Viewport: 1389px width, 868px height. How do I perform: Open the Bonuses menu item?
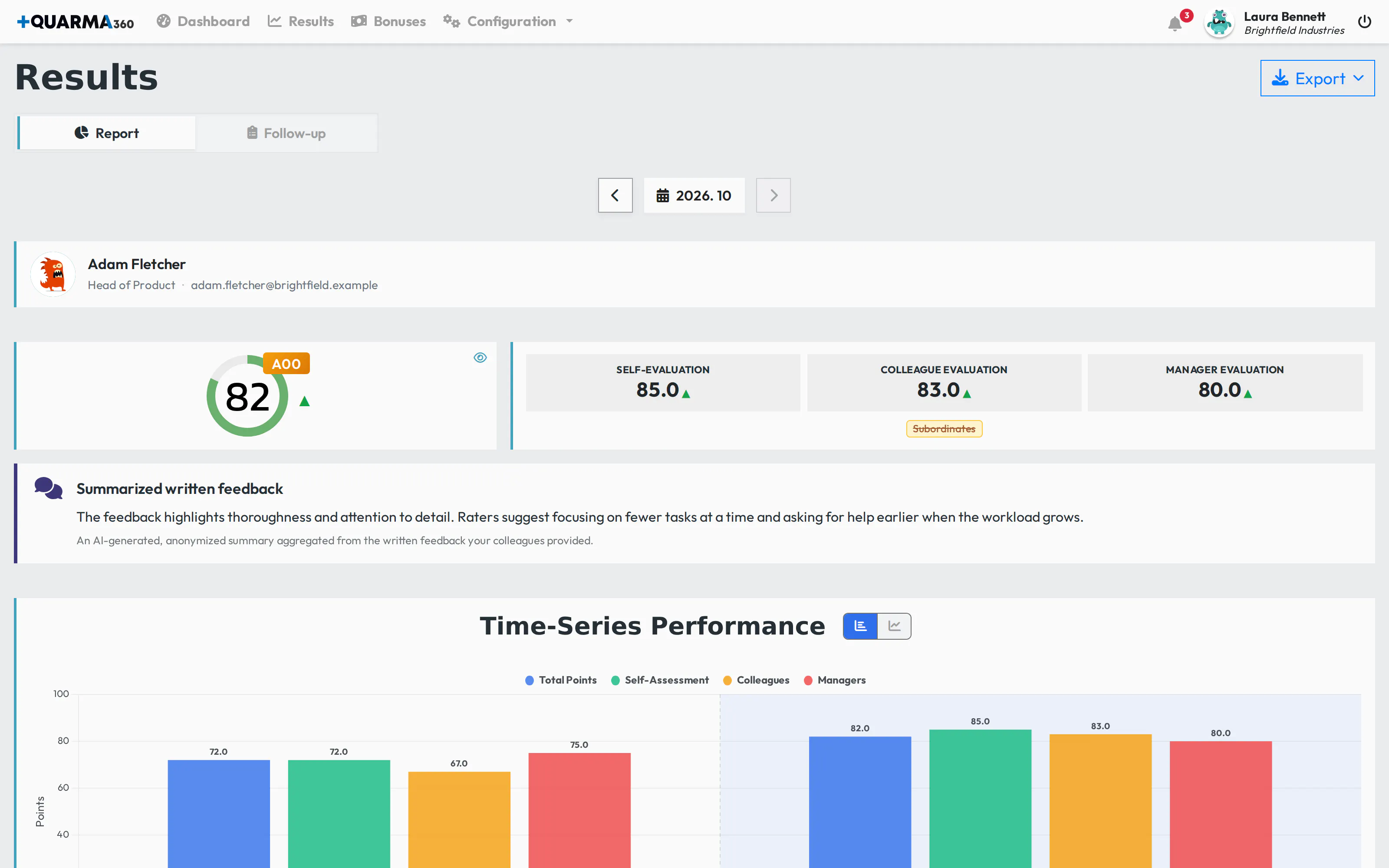point(388,21)
